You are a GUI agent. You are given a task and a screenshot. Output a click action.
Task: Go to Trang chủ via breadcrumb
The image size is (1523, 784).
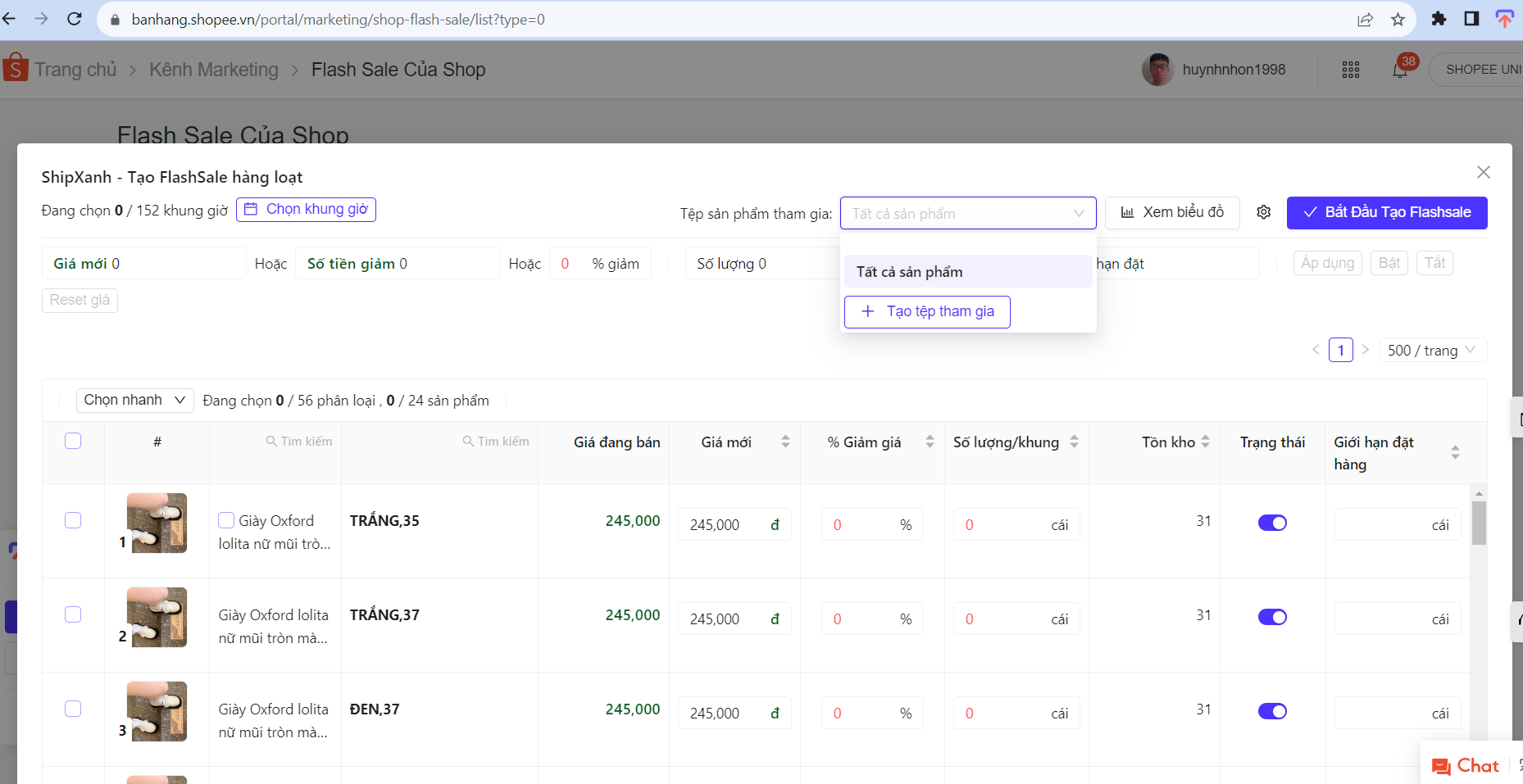click(x=75, y=69)
